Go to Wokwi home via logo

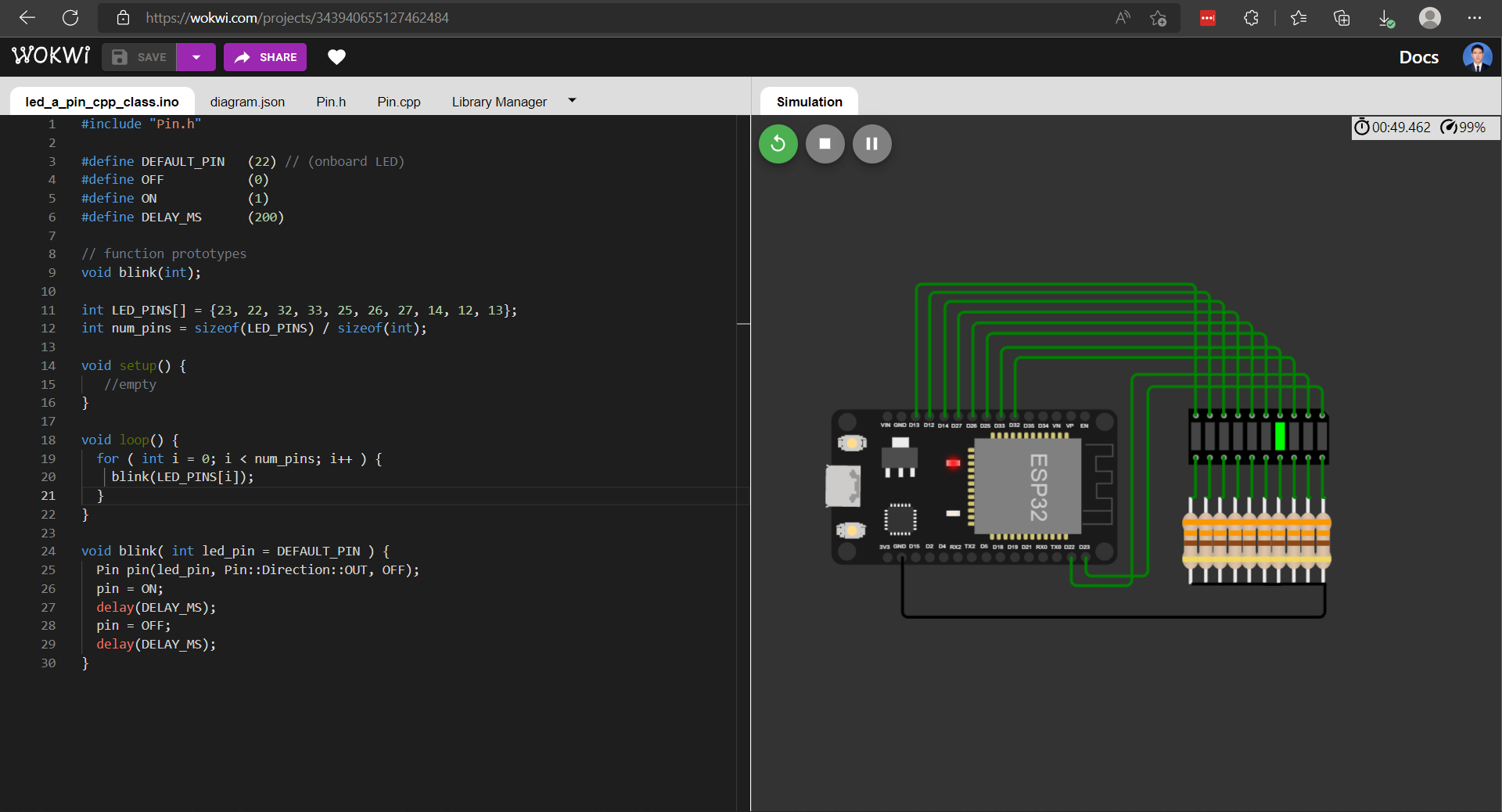pyautogui.click(x=51, y=56)
